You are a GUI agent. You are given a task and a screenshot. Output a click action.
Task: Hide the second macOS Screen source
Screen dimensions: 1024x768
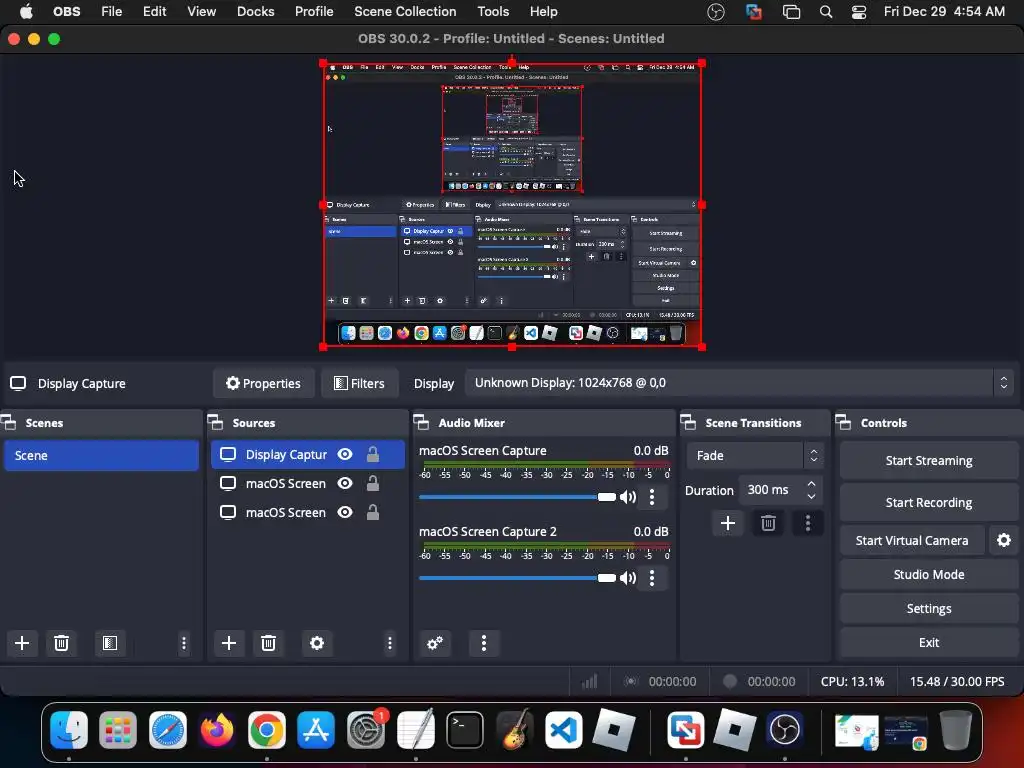(345, 513)
